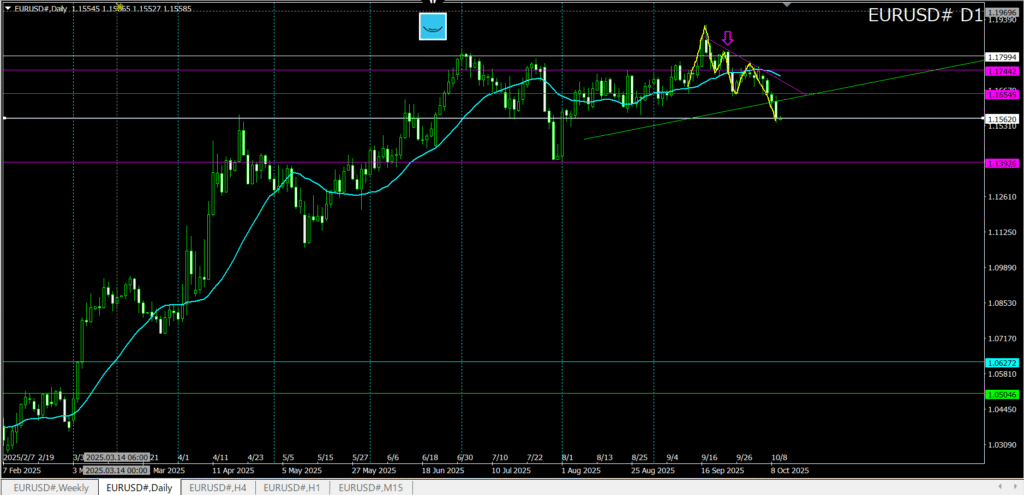Switch to the EURUSD#,Weekly tab

tap(51, 487)
